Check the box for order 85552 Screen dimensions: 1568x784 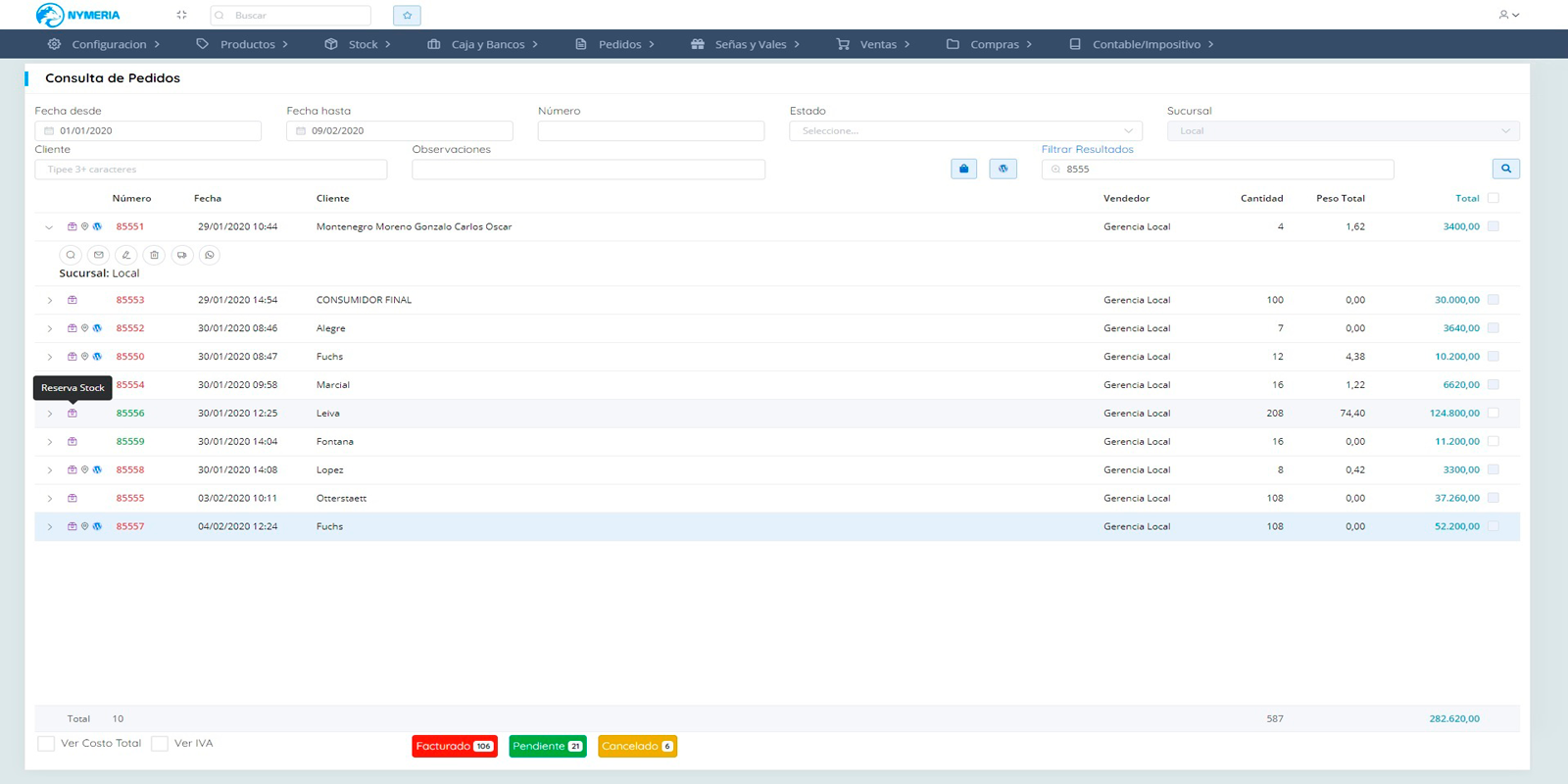pos(1494,328)
